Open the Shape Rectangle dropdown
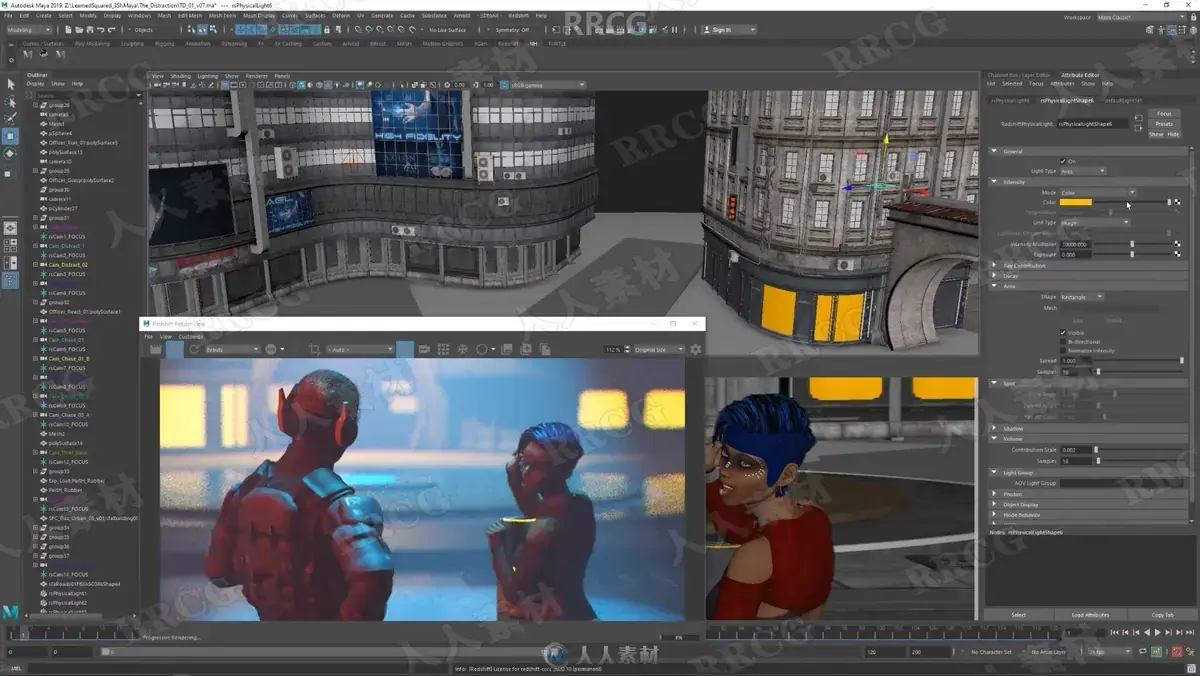The width and height of the screenshot is (1200, 676). (1082, 297)
